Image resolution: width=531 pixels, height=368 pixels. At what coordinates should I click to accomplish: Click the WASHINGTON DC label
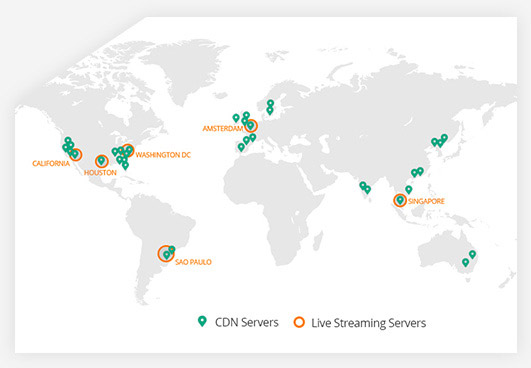point(163,155)
